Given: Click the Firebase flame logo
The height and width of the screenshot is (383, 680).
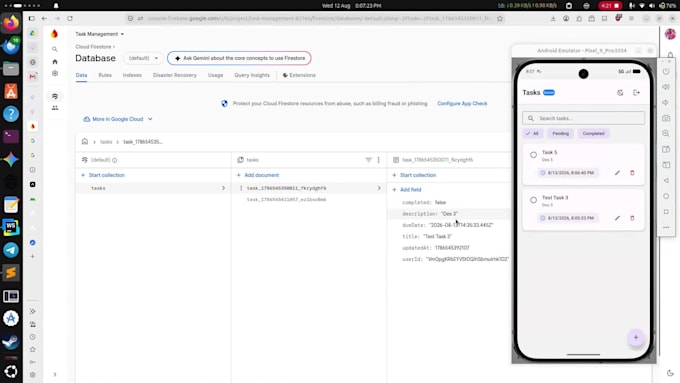Looking at the screenshot, I should pos(54,34).
